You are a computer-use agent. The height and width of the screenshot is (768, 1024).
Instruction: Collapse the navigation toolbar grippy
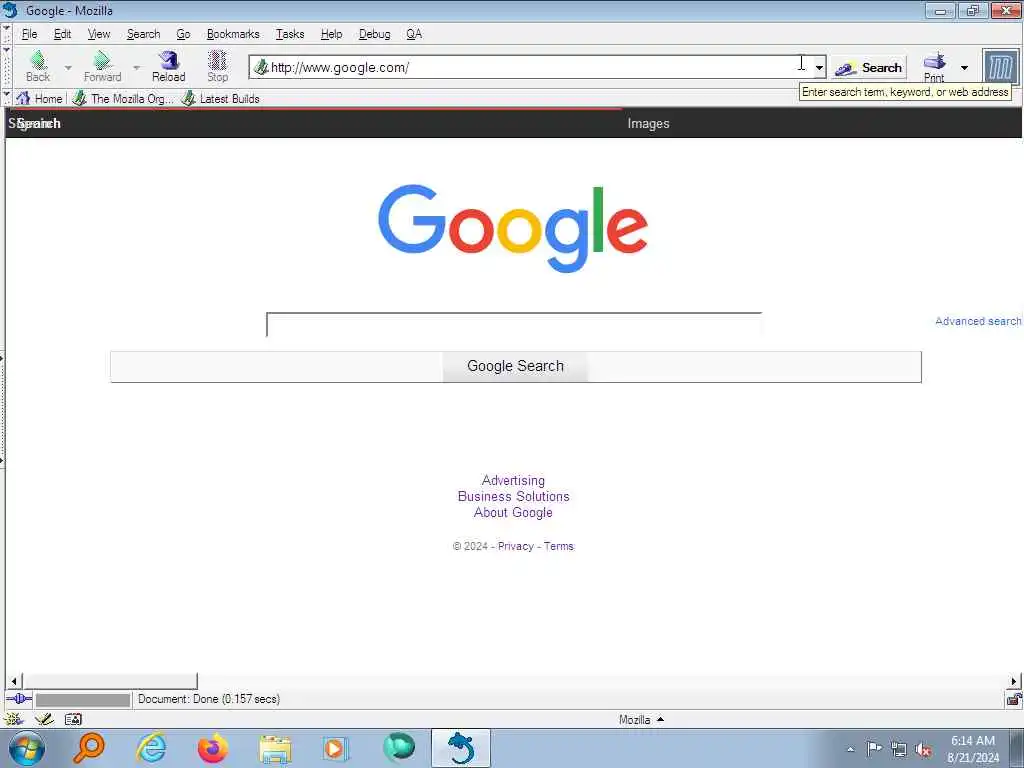pyautogui.click(x=7, y=67)
